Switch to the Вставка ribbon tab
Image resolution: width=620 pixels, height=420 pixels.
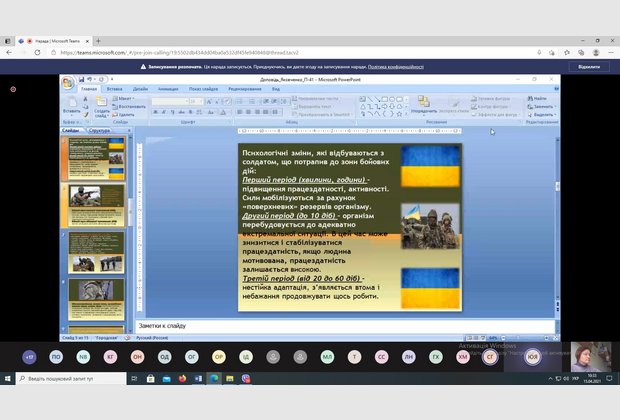(x=114, y=88)
